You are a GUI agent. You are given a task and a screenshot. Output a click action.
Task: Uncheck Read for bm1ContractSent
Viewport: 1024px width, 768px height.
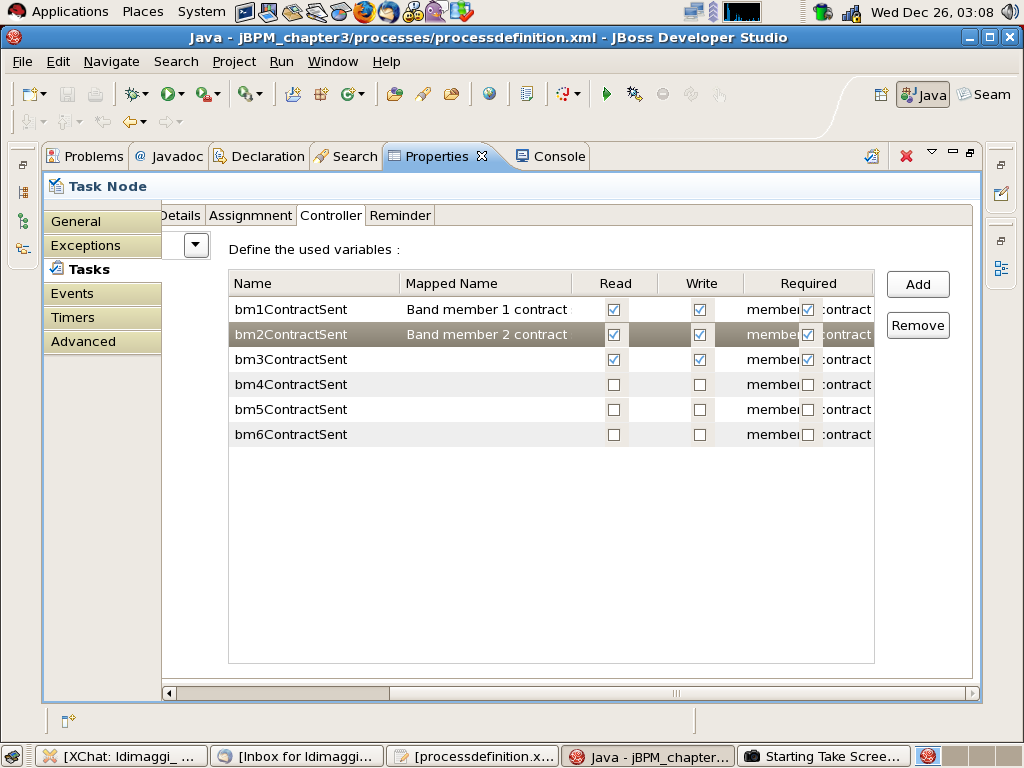[x=614, y=310]
